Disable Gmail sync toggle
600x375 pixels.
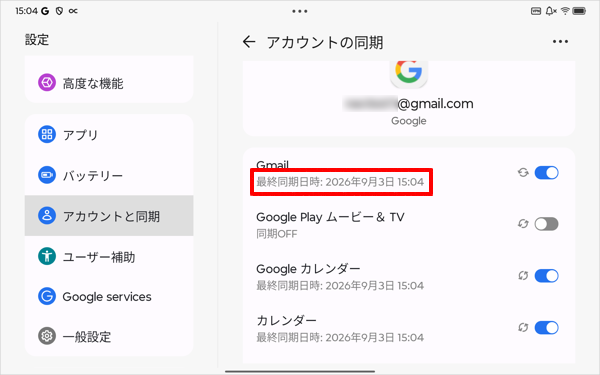click(x=546, y=173)
